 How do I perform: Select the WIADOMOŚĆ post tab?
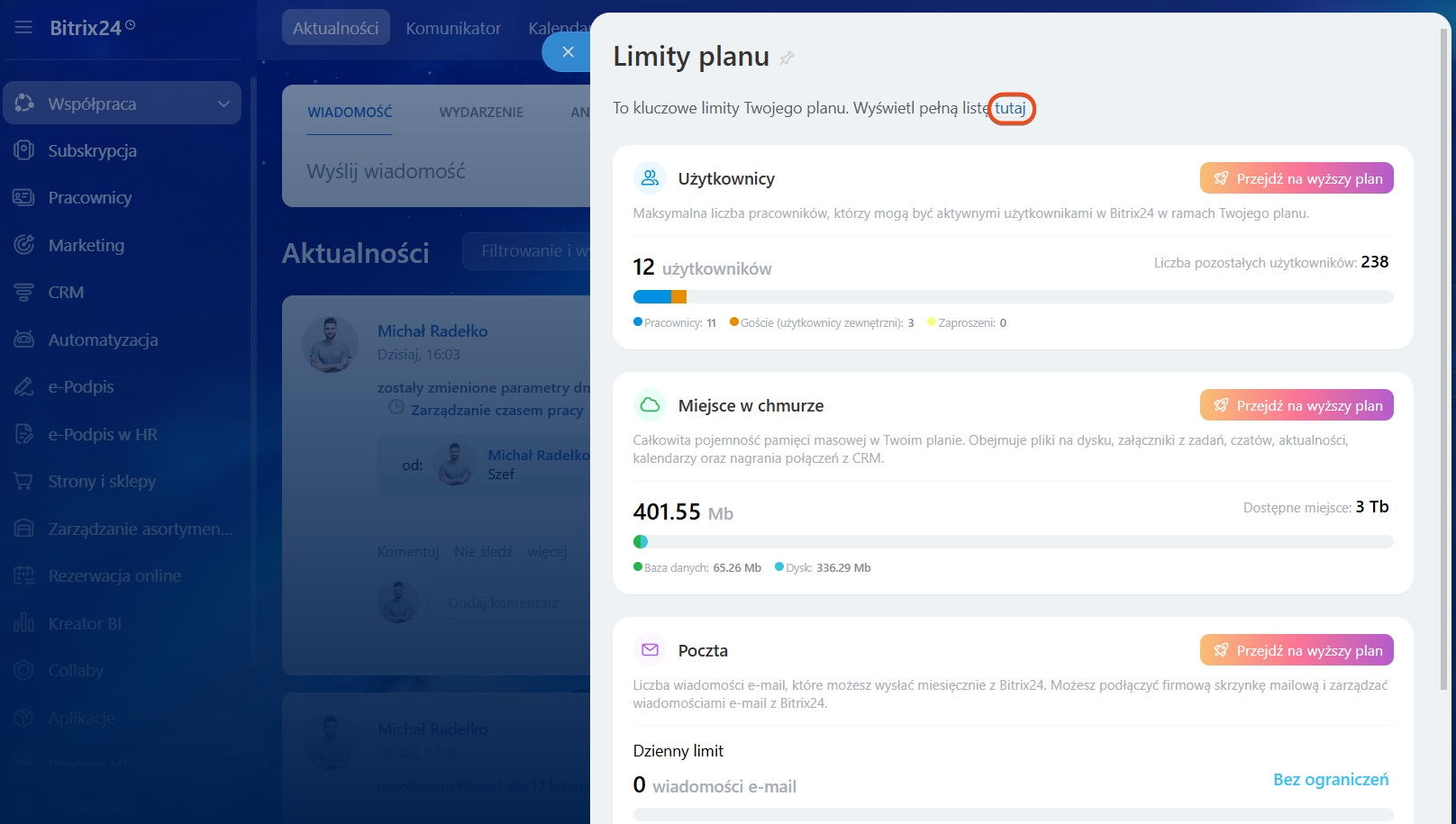pyautogui.click(x=350, y=113)
